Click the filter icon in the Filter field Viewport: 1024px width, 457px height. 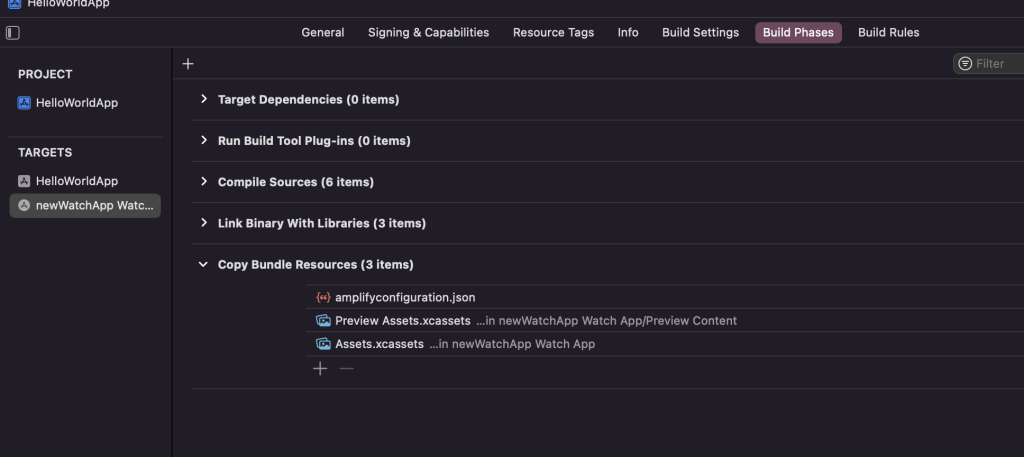pos(965,63)
